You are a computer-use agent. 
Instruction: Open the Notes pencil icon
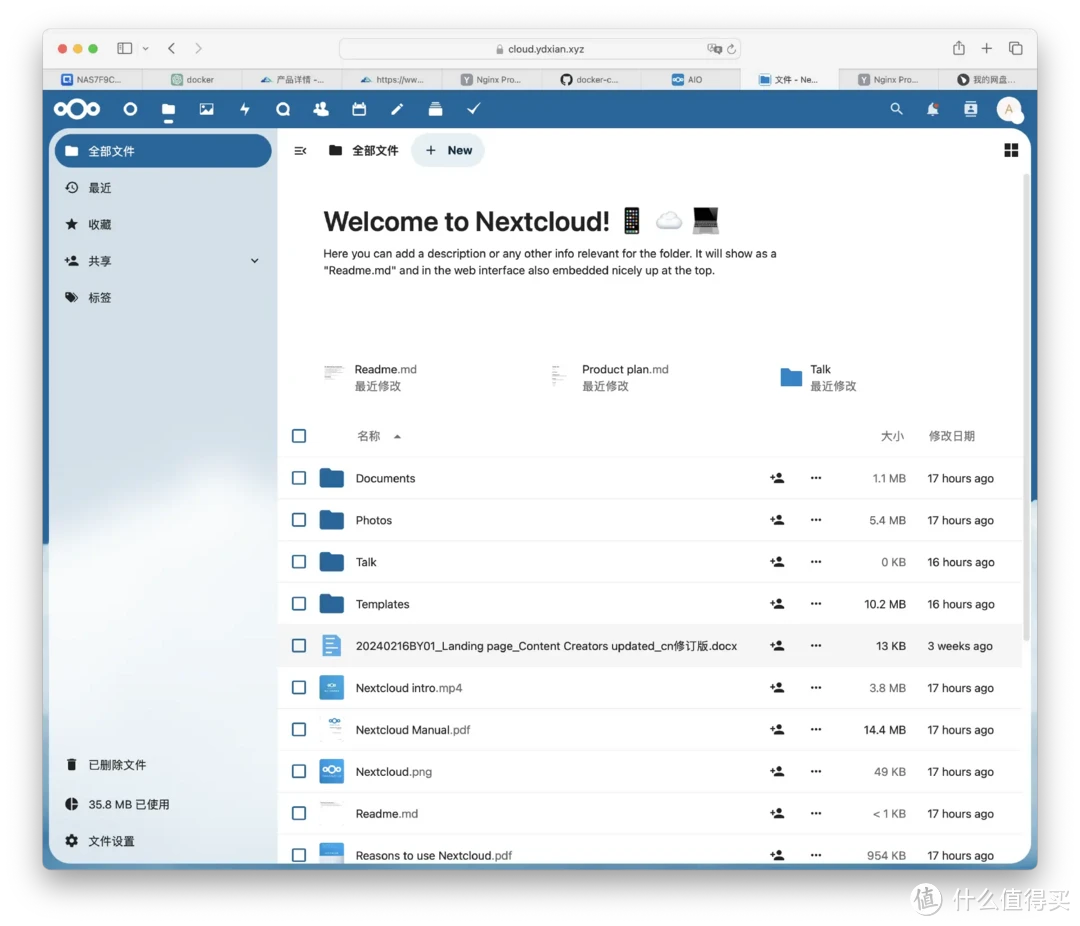[397, 109]
